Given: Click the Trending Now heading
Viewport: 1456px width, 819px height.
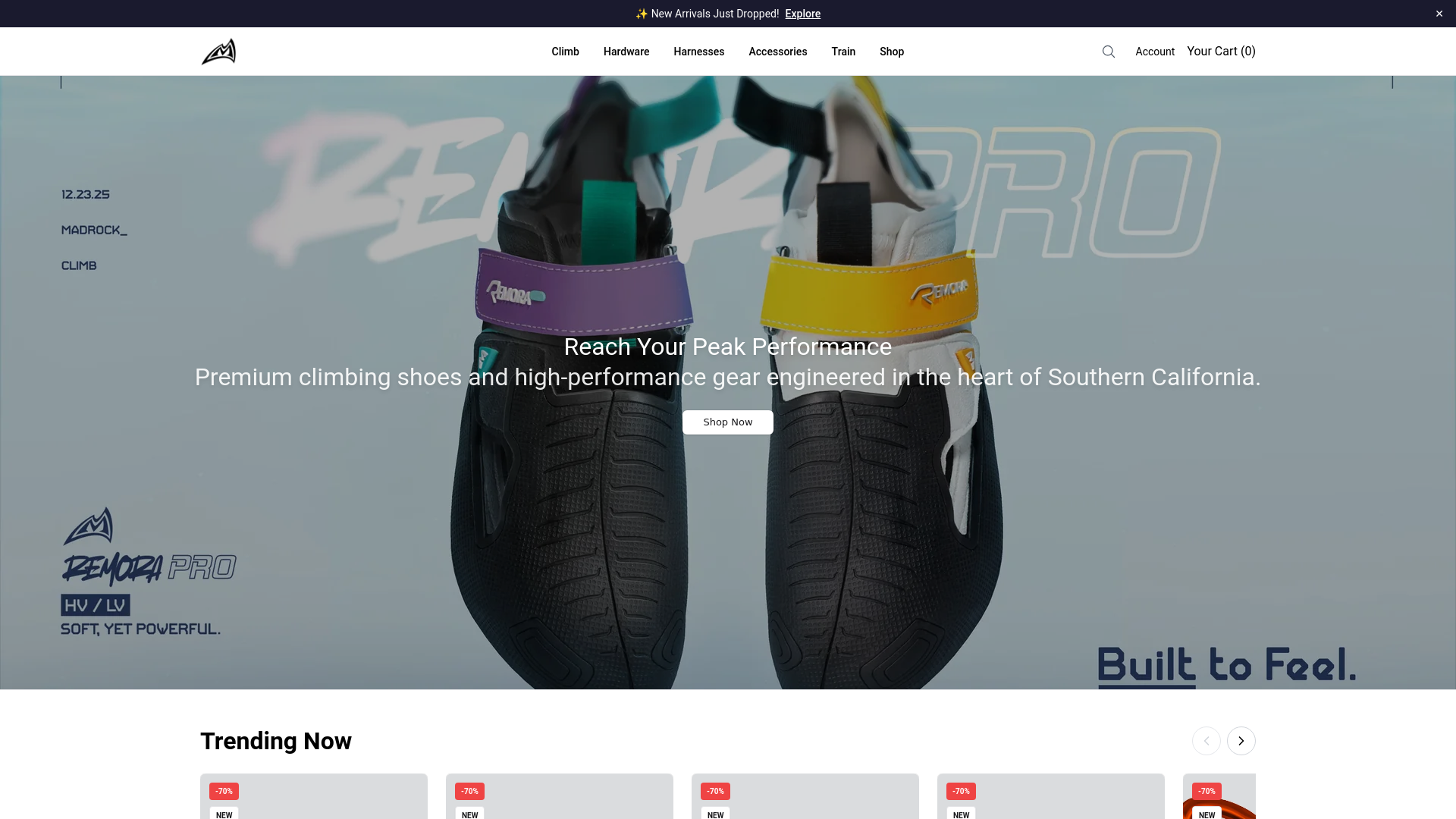Looking at the screenshot, I should pos(276,741).
